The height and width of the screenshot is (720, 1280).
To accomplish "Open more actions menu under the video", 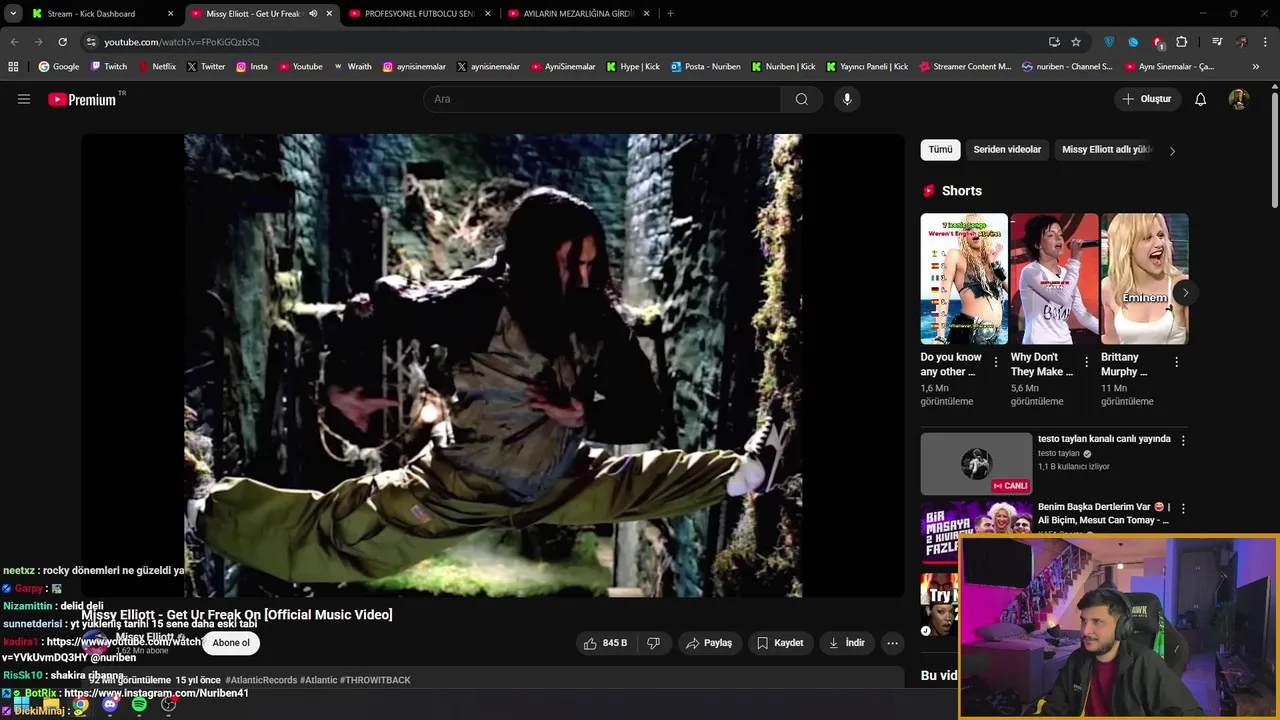I will point(893,643).
